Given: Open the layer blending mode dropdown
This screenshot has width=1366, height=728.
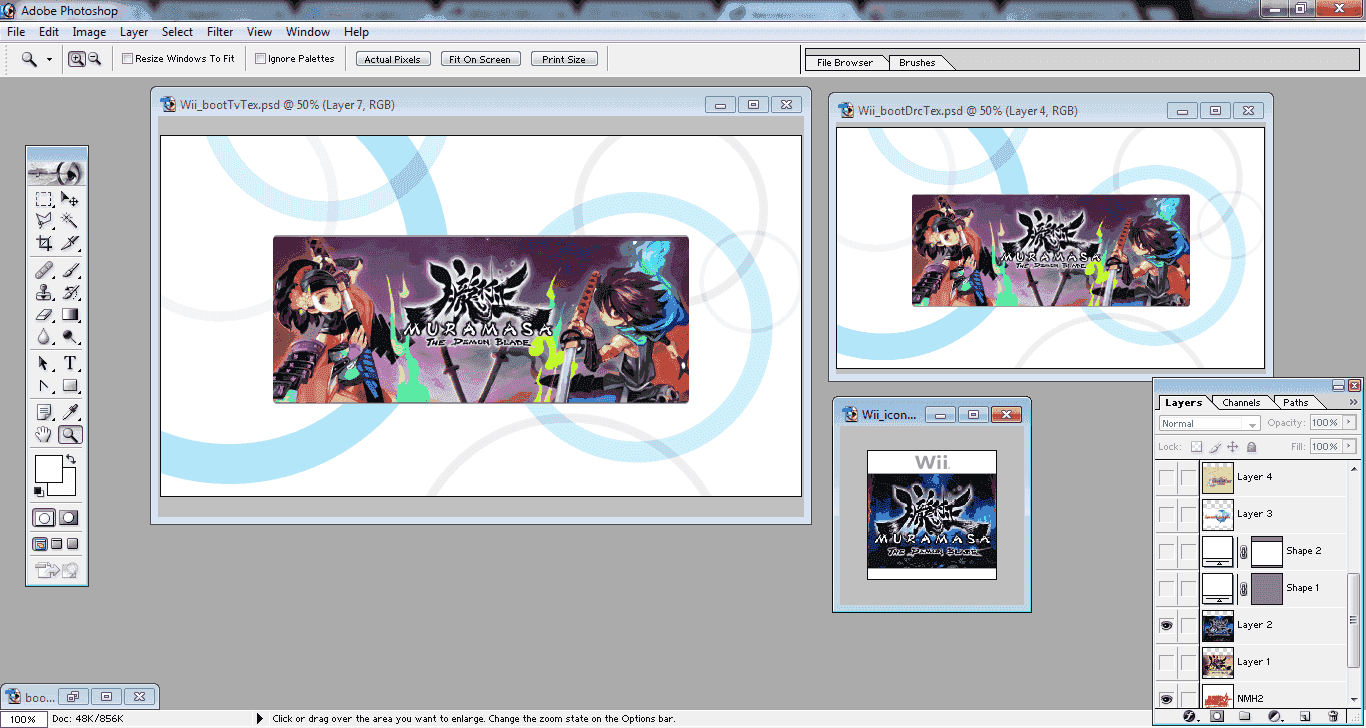Looking at the screenshot, I should [x=1209, y=424].
